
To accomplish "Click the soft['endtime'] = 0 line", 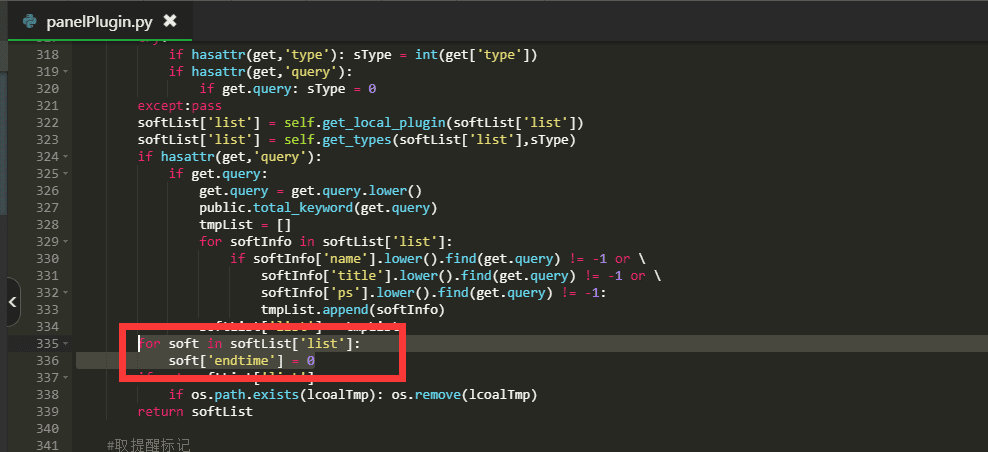I will (x=241, y=360).
